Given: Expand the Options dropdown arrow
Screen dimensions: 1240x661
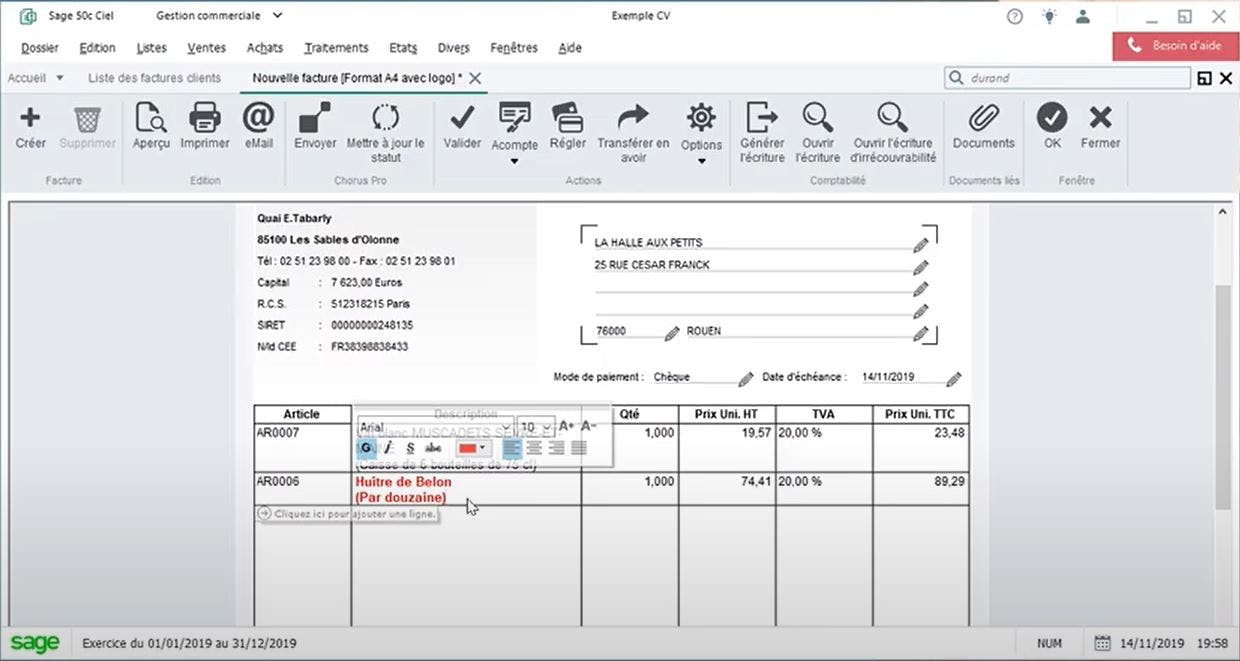Looking at the screenshot, I should pos(701,161).
